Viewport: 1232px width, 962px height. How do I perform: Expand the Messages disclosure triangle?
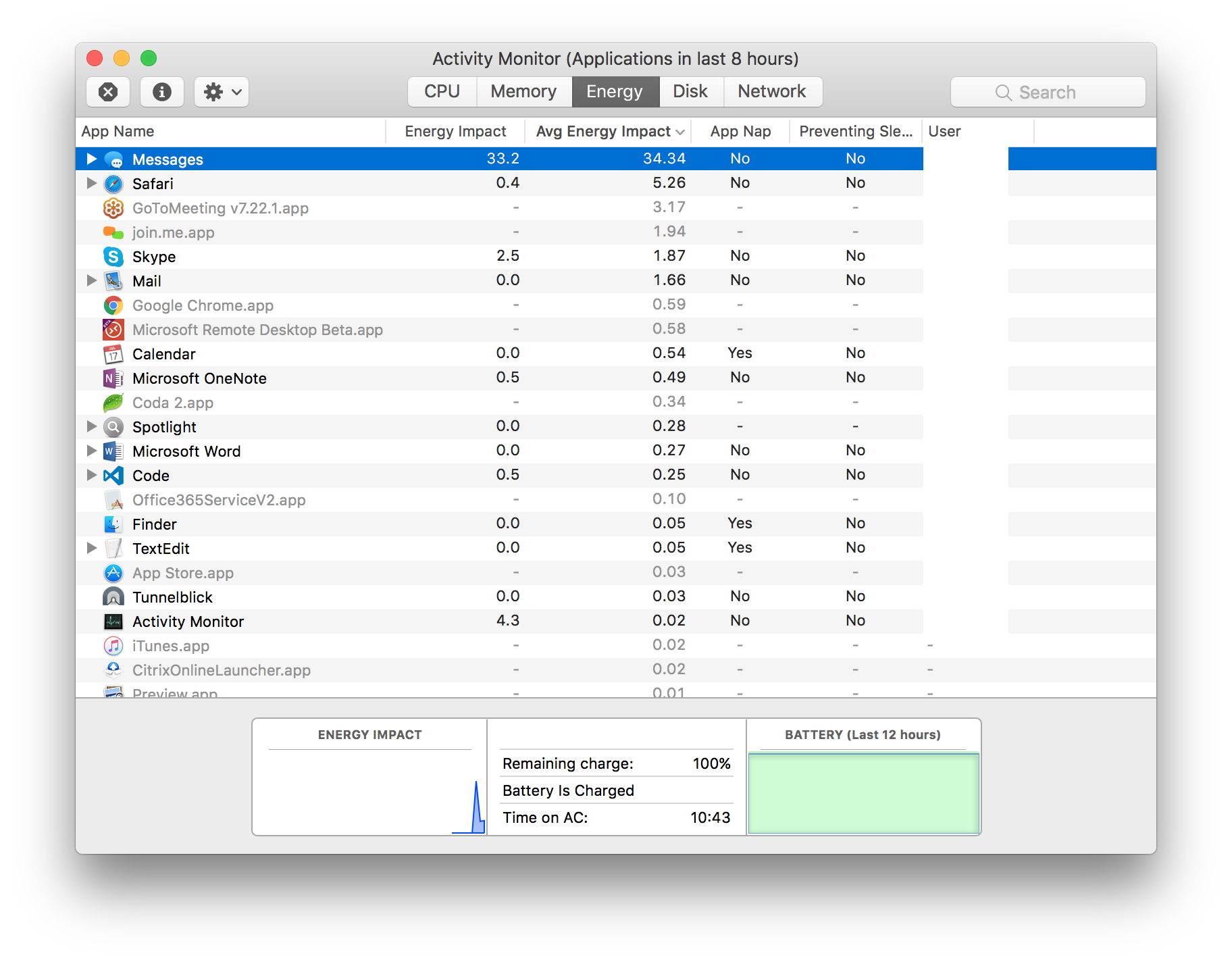coord(92,159)
